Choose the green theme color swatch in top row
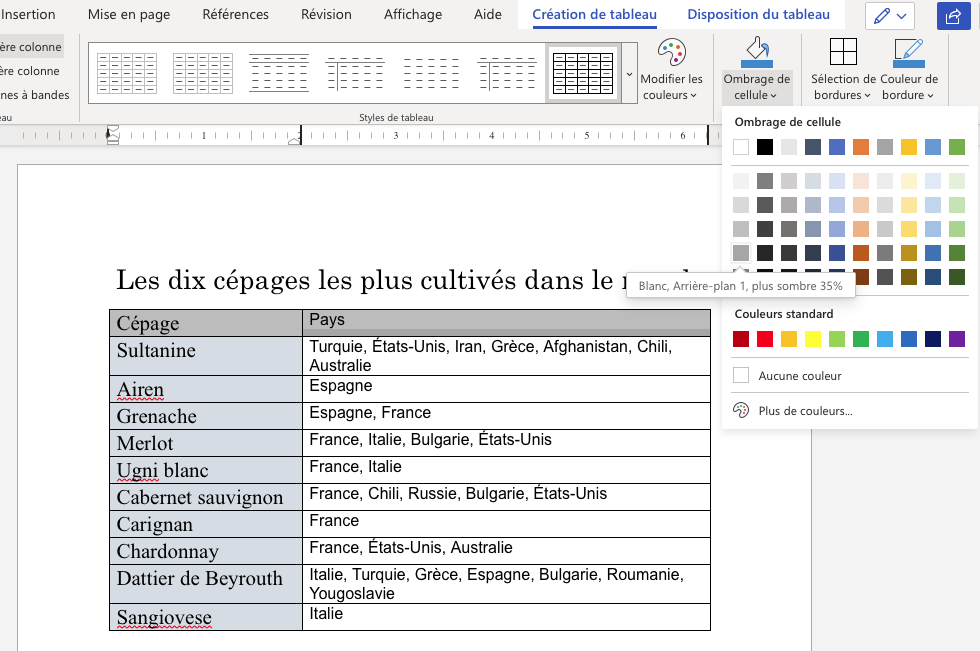Screen dimensions: 980x651 click(957, 147)
